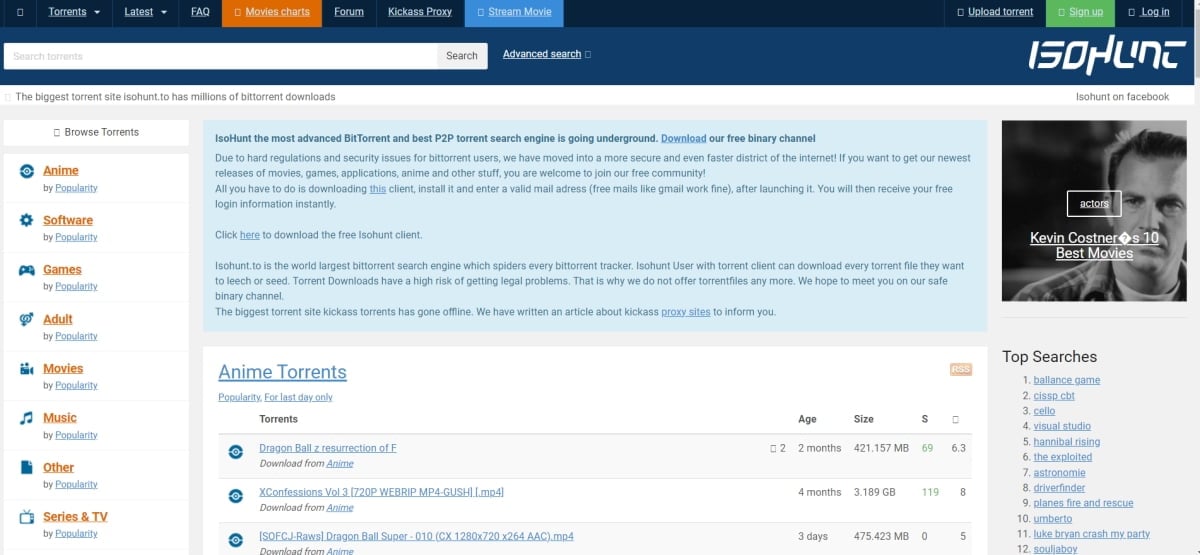Image resolution: width=1200 pixels, height=555 pixels.
Task: Focus the Search torrents input field
Action: 220,56
